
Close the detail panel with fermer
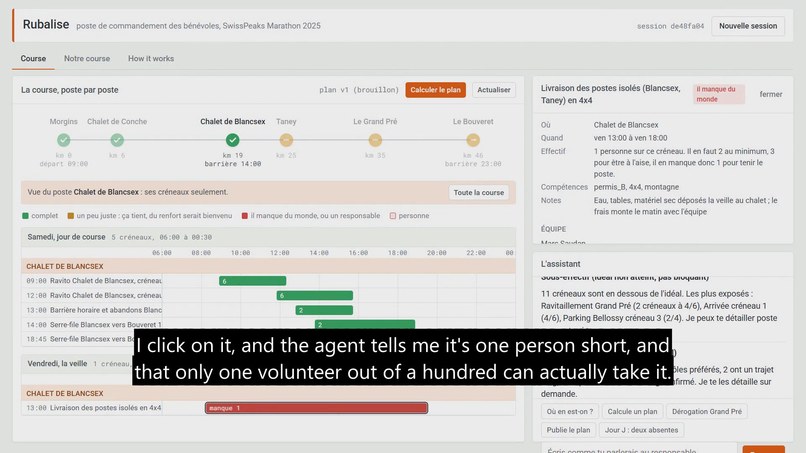pos(771,94)
